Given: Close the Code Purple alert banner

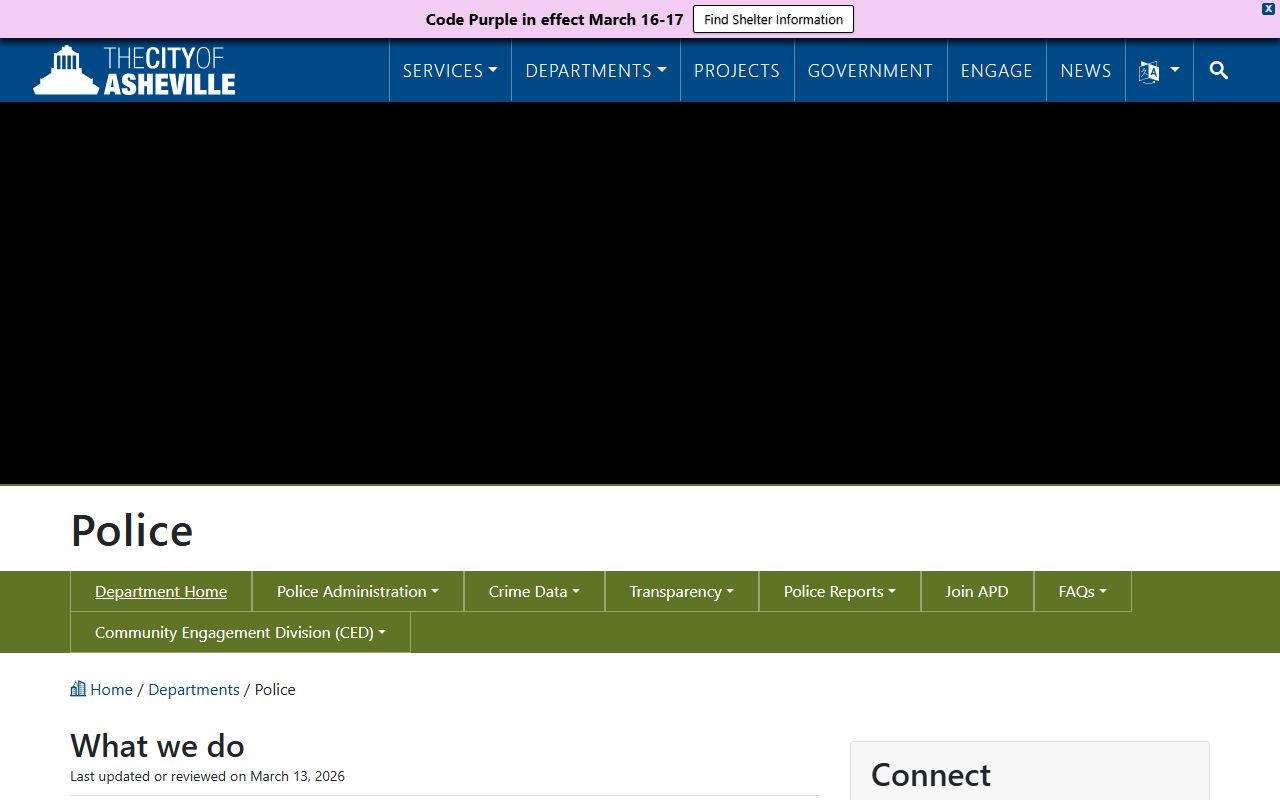Looking at the screenshot, I should [x=1268, y=9].
